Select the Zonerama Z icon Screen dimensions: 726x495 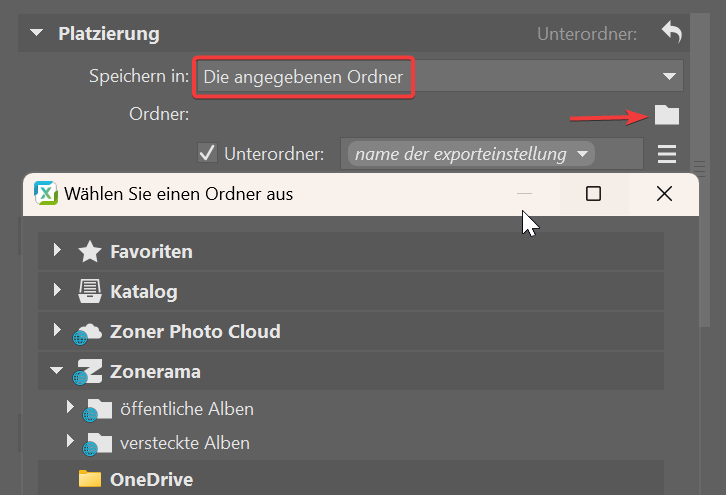pos(88,372)
